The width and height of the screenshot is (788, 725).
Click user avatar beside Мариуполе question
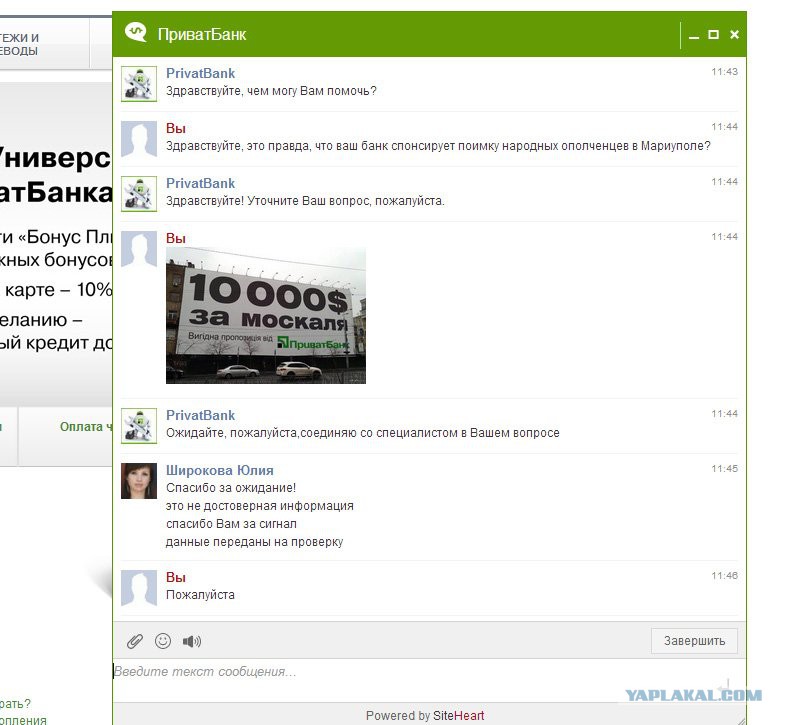pos(139,139)
